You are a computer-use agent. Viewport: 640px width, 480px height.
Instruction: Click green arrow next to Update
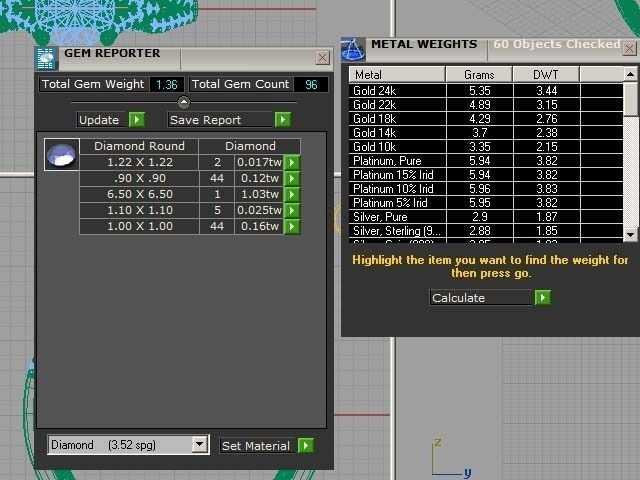pyautogui.click(x=137, y=120)
